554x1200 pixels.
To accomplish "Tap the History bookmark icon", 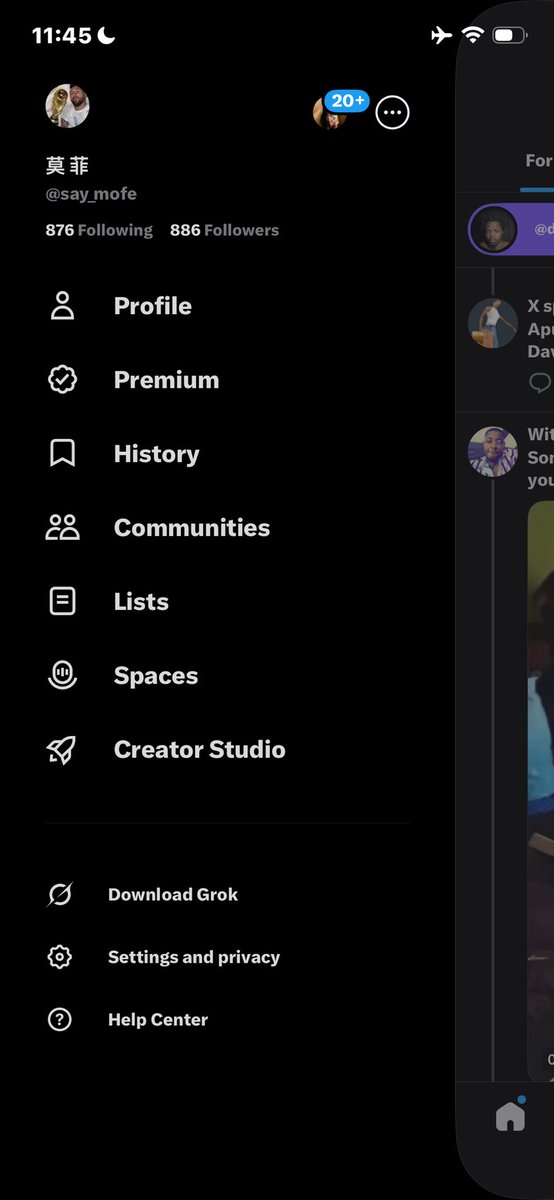I will point(62,454).
